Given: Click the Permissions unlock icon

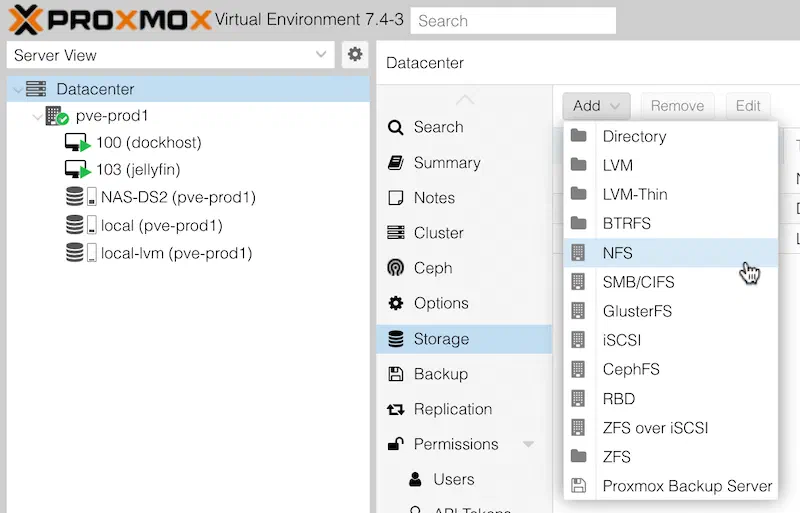Looking at the screenshot, I should point(395,444).
